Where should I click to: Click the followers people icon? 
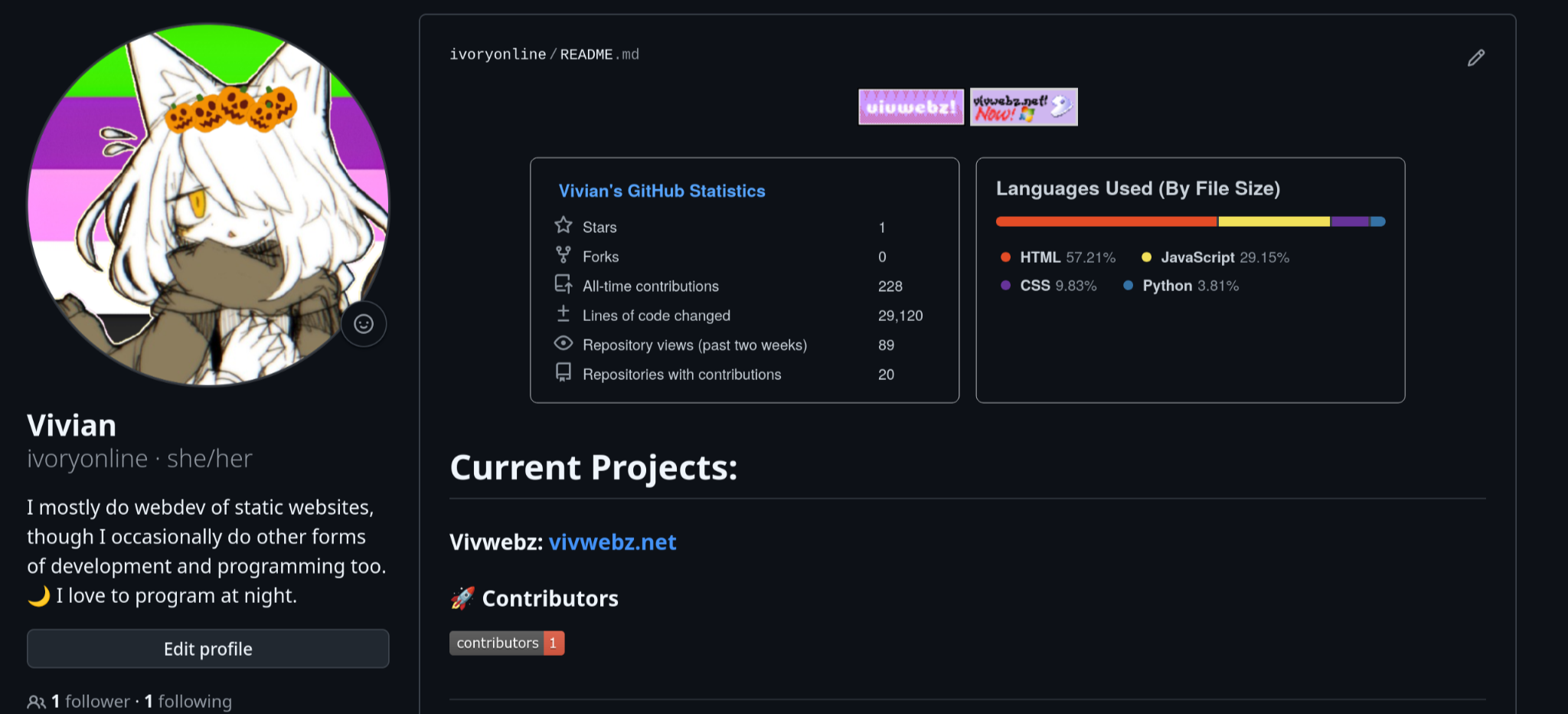(x=36, y=702)
